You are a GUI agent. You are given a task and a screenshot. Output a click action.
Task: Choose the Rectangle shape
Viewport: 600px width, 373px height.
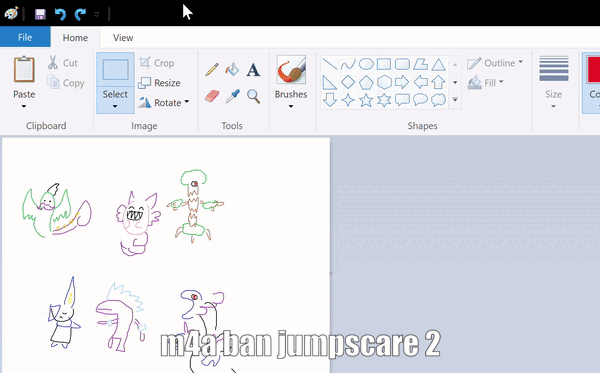384,64
